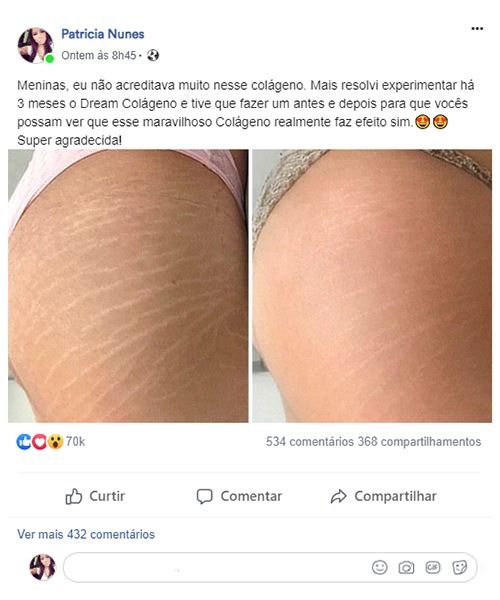This screenshot has width=500, height=600.
Task: Click the red heart Love reaction icon
Action: (39, 442)
